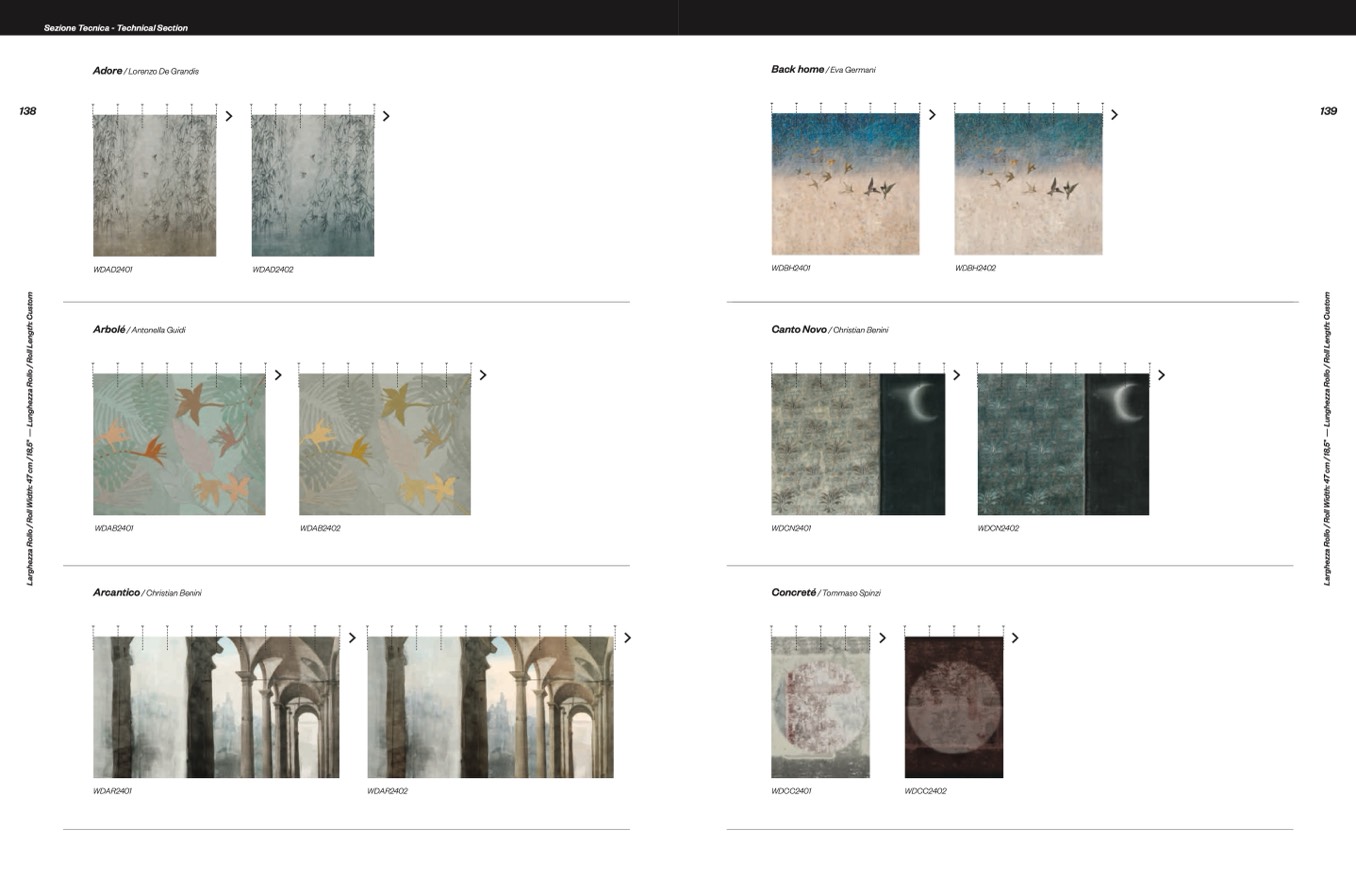
Task: Click the Sezione Tecnica - Technical Section header
Action: click(x=116, y=28)
